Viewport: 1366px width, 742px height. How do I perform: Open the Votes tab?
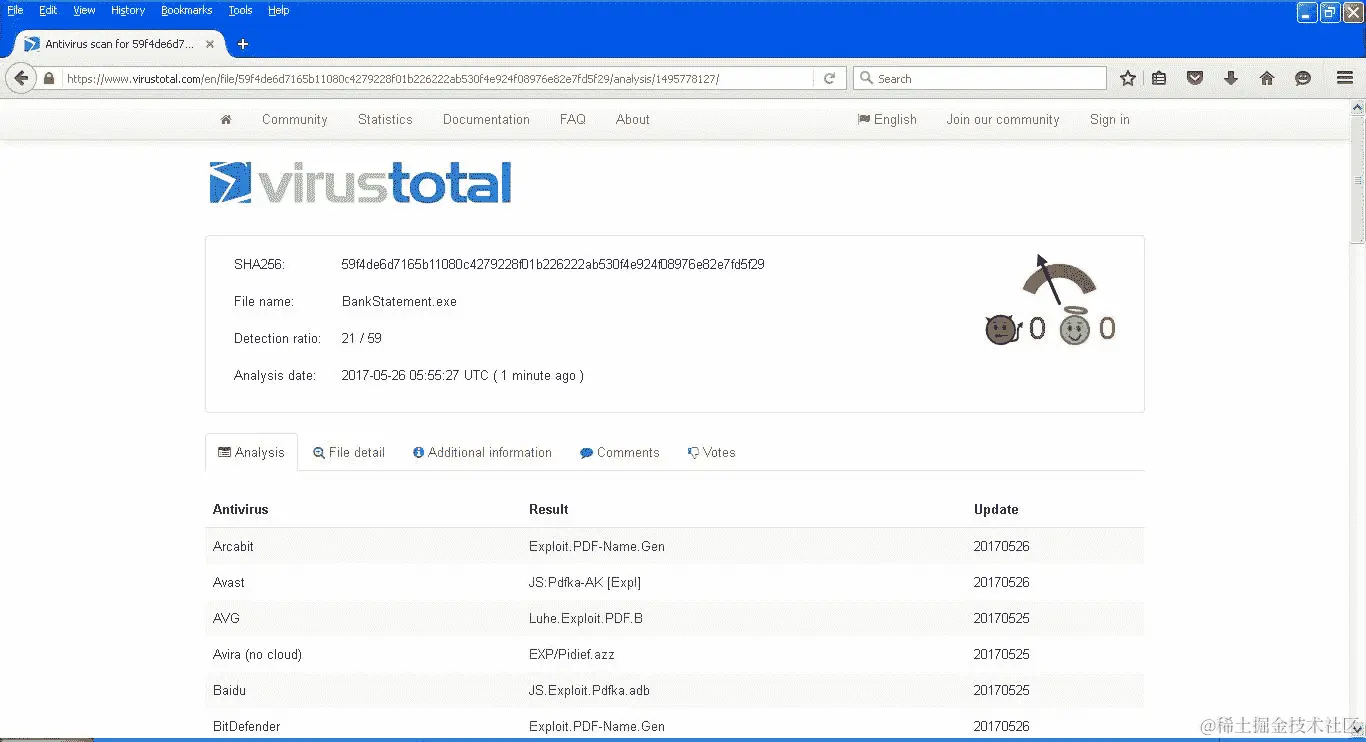coord(712,452)
